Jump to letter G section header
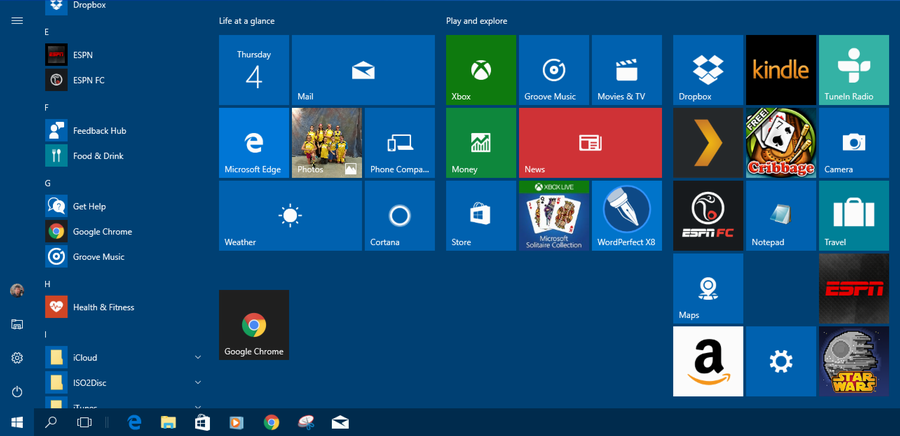This screenshot has height=436, width=900. pos(47,184)
